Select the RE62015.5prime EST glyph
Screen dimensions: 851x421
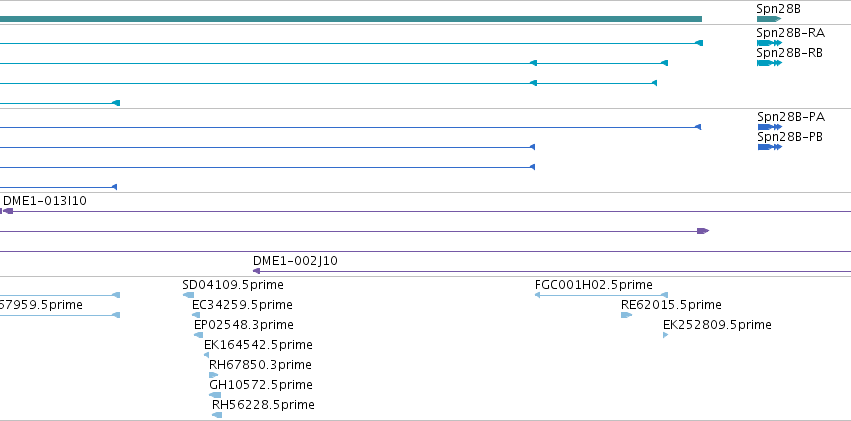click(x=626, y=315)
